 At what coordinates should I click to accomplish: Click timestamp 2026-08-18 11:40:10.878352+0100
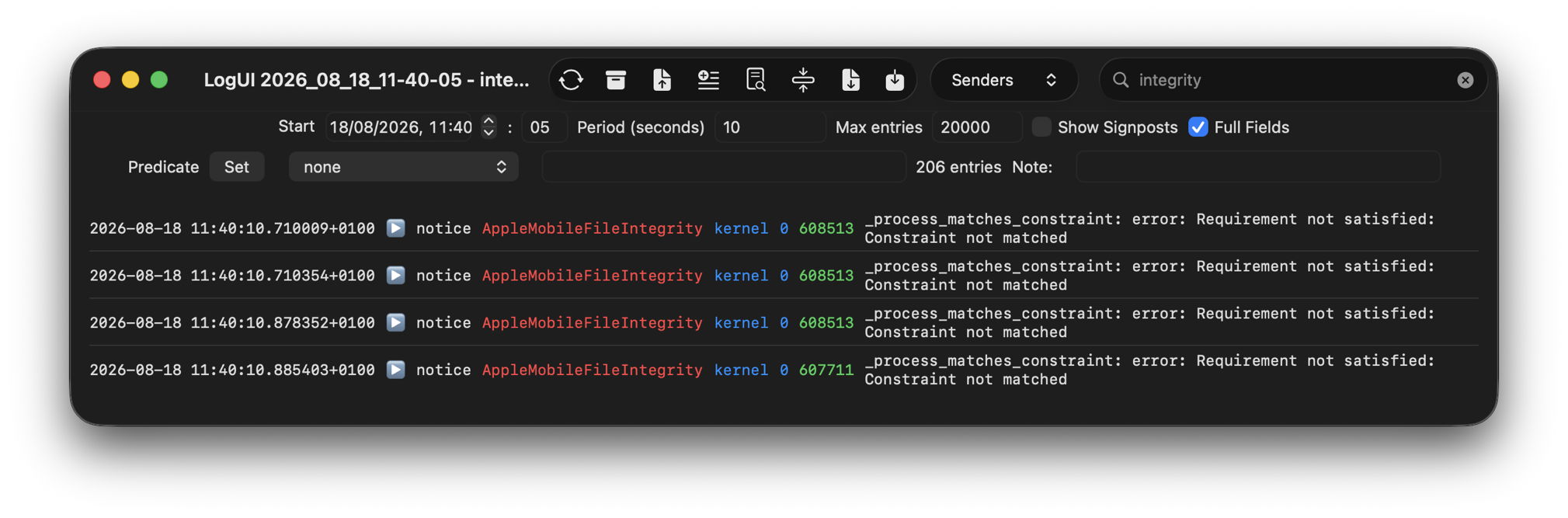(x=232, y=322)
